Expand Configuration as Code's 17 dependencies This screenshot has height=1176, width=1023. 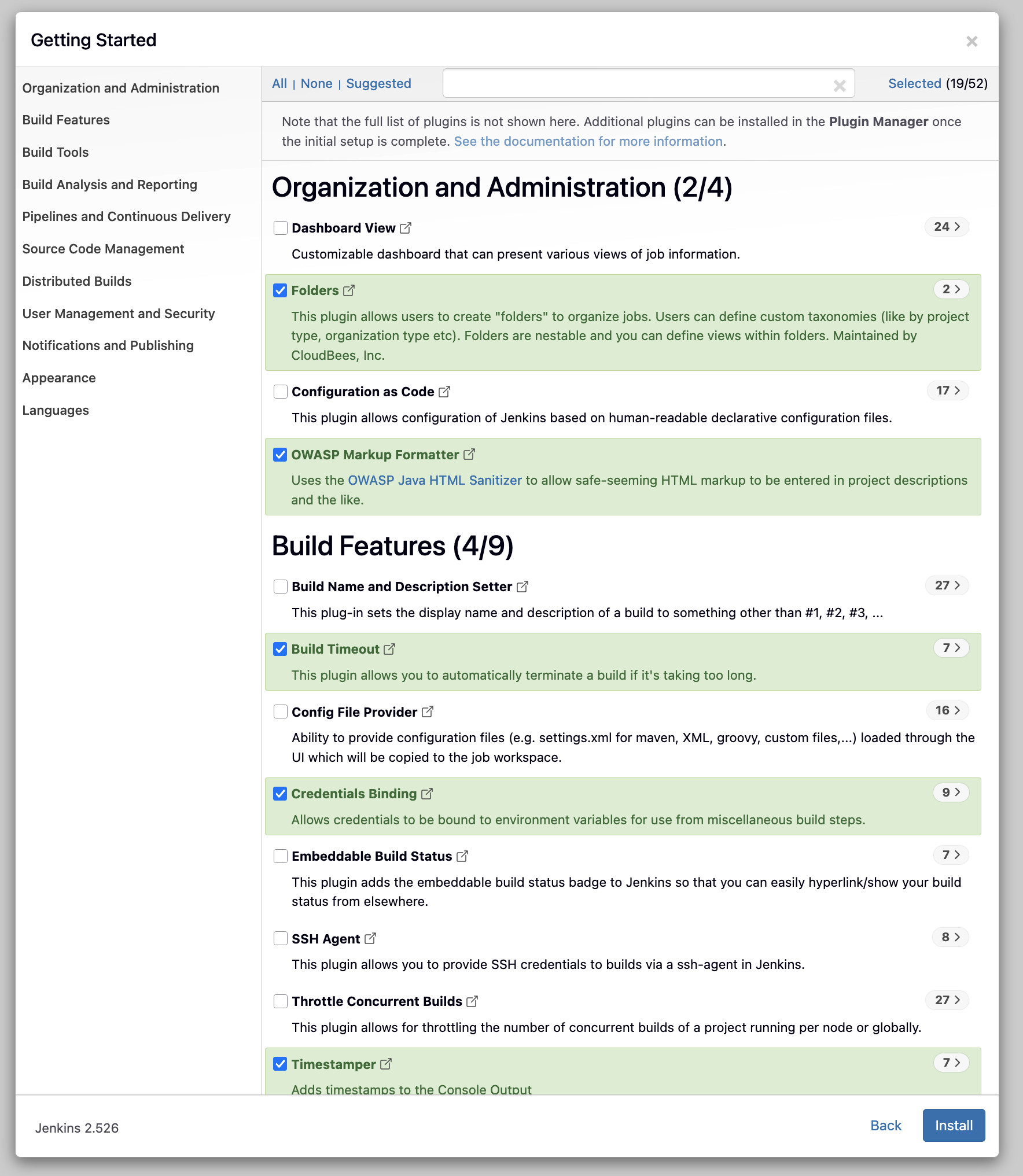[x=948, y=390]
